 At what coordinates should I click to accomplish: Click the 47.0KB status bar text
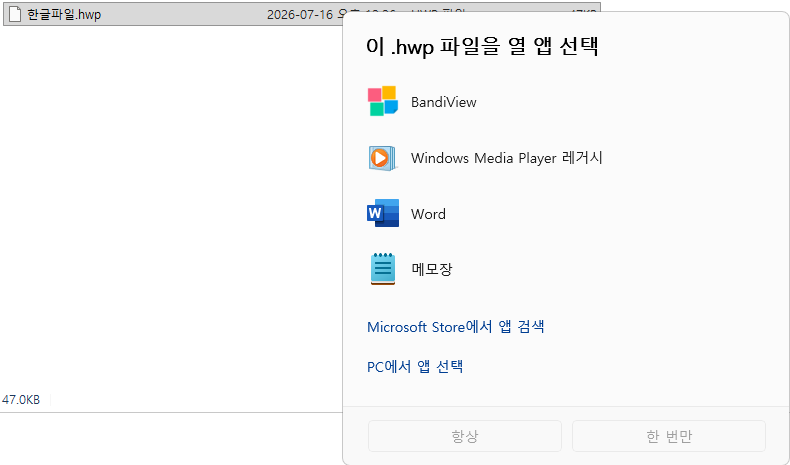pyautogui.click(x=21, y=400)
